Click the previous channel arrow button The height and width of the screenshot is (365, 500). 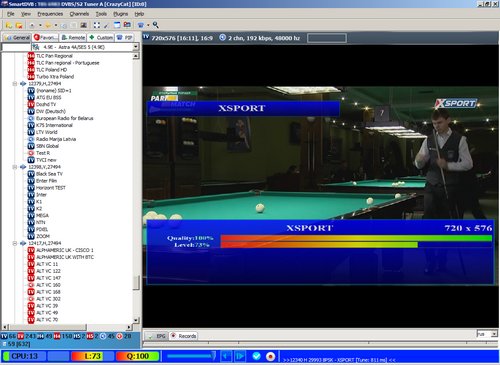click(x=226, y=356)
